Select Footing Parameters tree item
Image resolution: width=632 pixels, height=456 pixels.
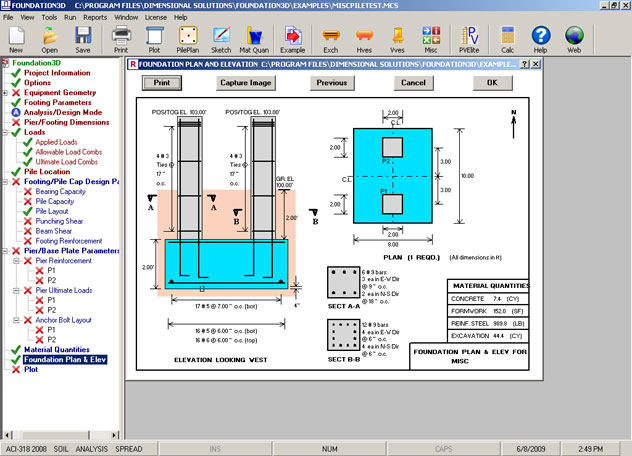tap(58, 102)
